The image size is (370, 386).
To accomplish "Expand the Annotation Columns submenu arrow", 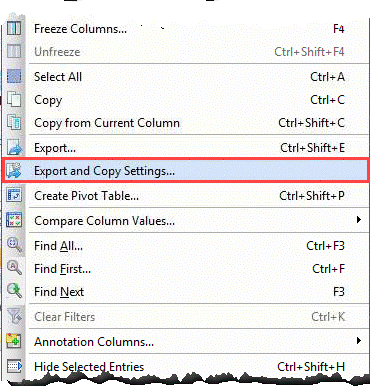I will (x=359, y=341).
